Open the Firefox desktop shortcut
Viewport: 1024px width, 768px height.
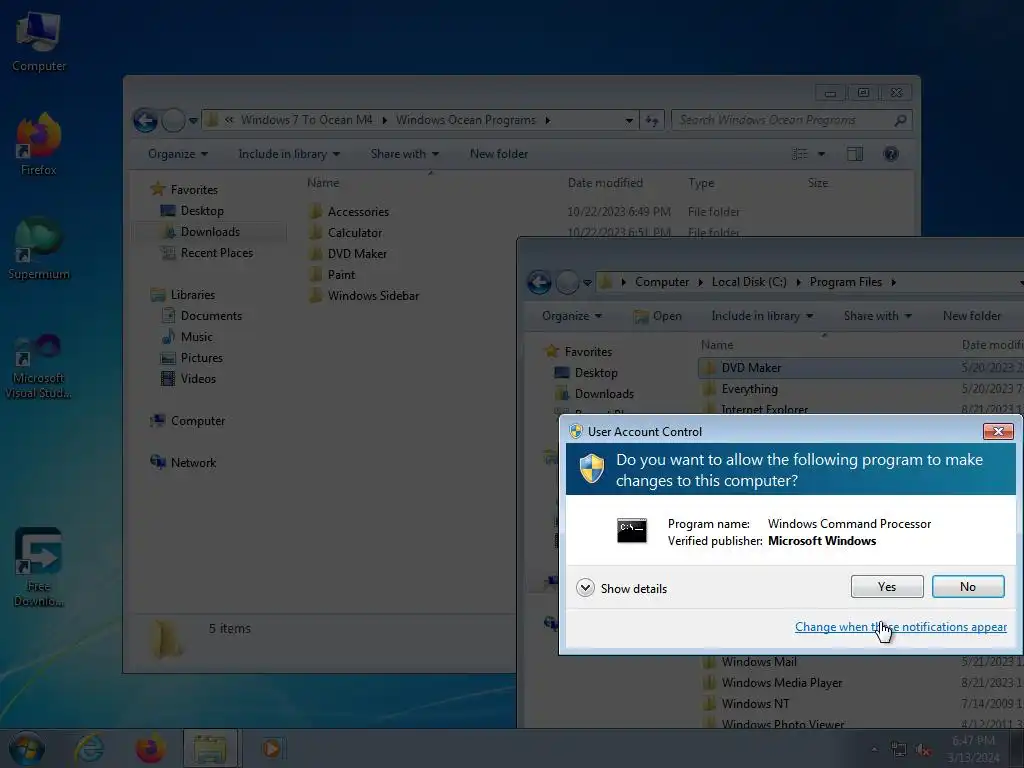click(x=39, y=145)
